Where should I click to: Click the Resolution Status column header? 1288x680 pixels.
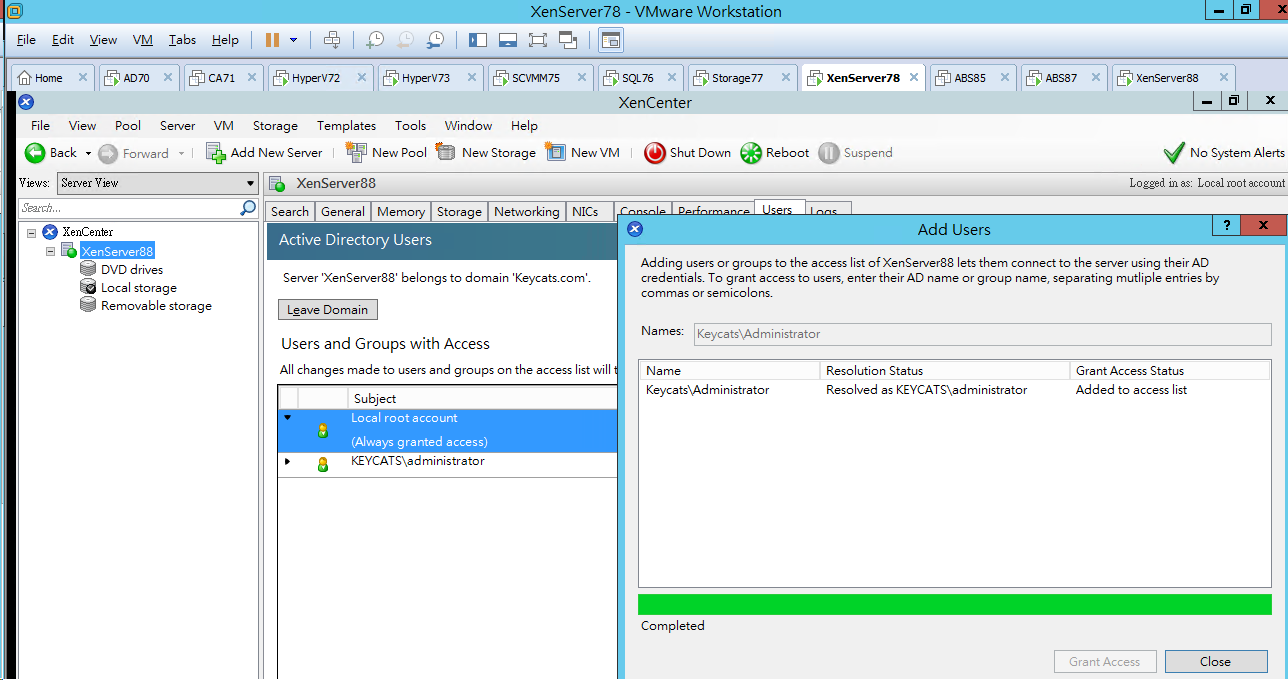coord(944,371)
